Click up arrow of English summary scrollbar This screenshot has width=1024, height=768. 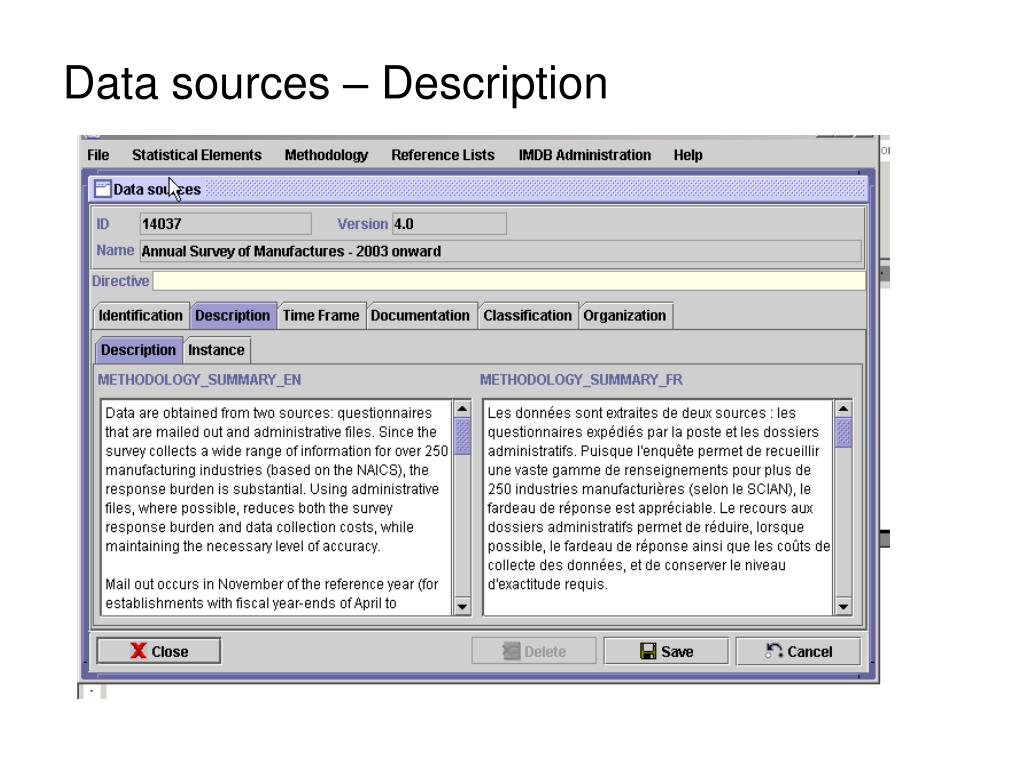click(x=462, y=409)
